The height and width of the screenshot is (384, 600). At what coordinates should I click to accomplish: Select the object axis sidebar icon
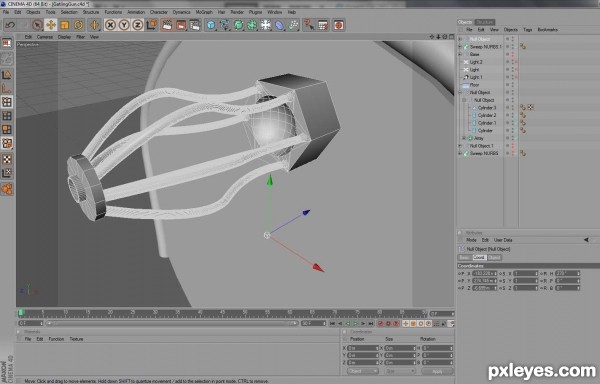7,88
